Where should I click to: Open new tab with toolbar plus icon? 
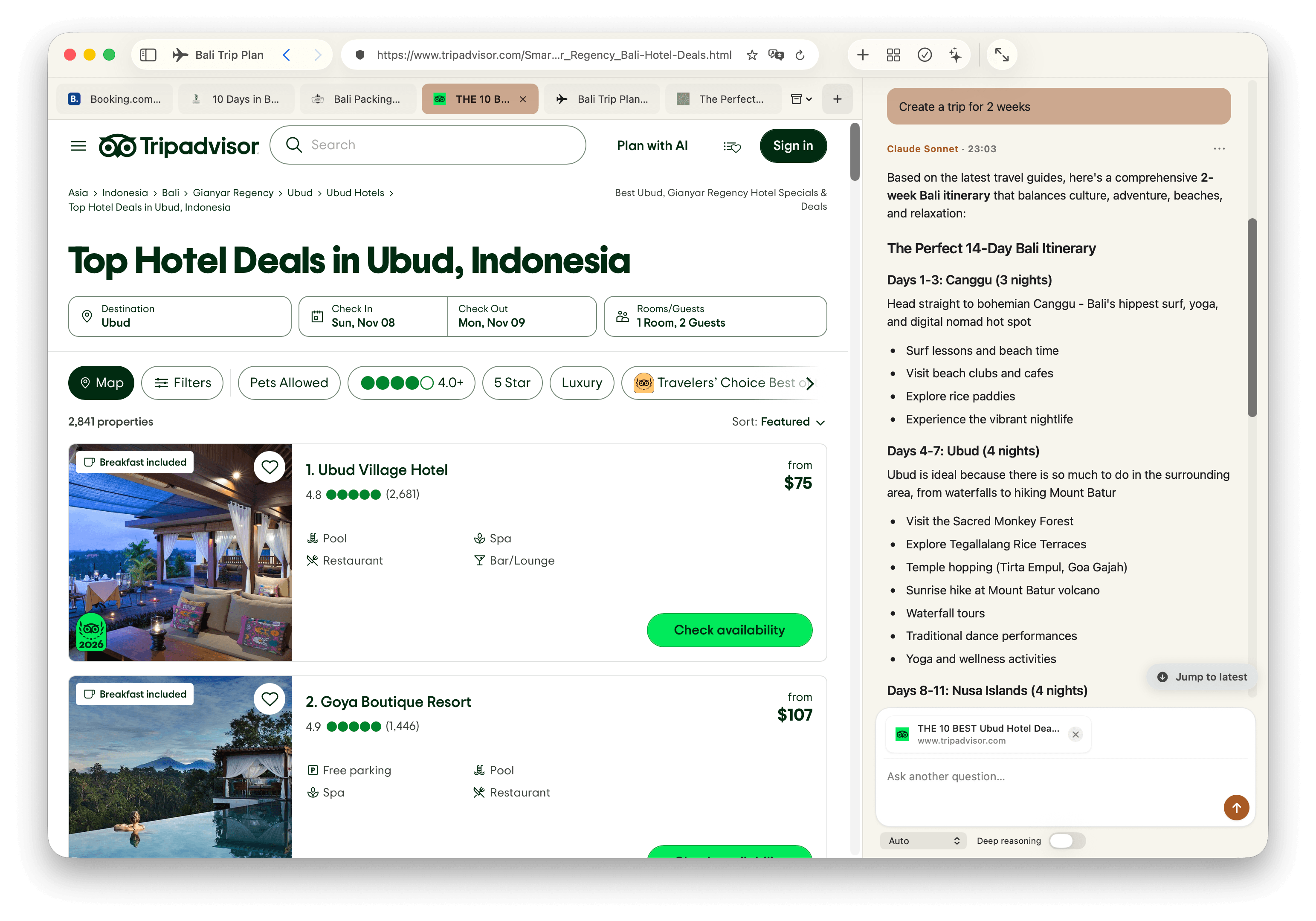[863, 55]
